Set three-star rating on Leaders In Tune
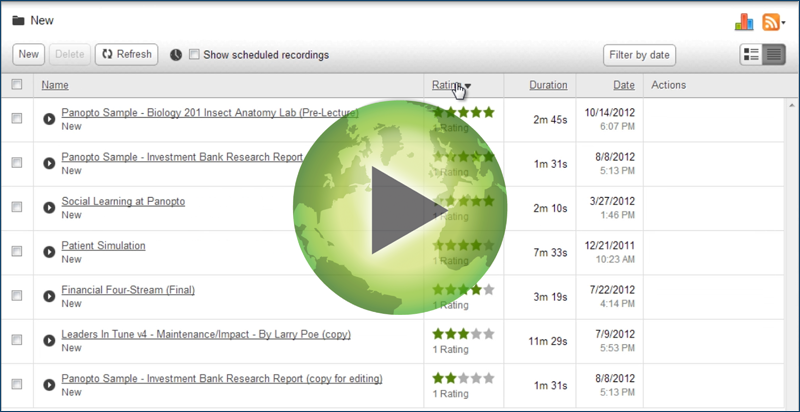 coord(463,334)
